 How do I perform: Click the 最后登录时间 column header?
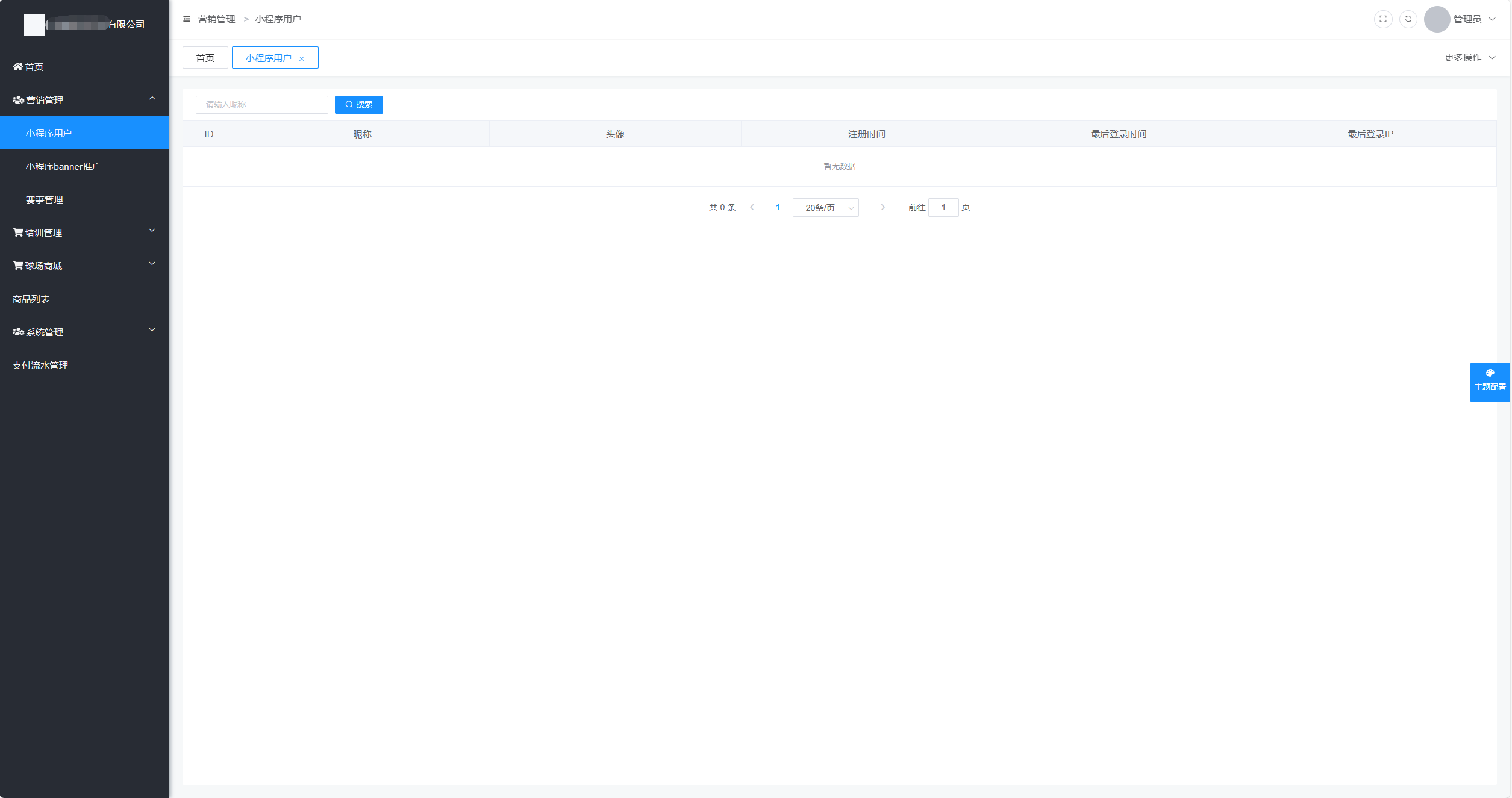(1119, 134)
